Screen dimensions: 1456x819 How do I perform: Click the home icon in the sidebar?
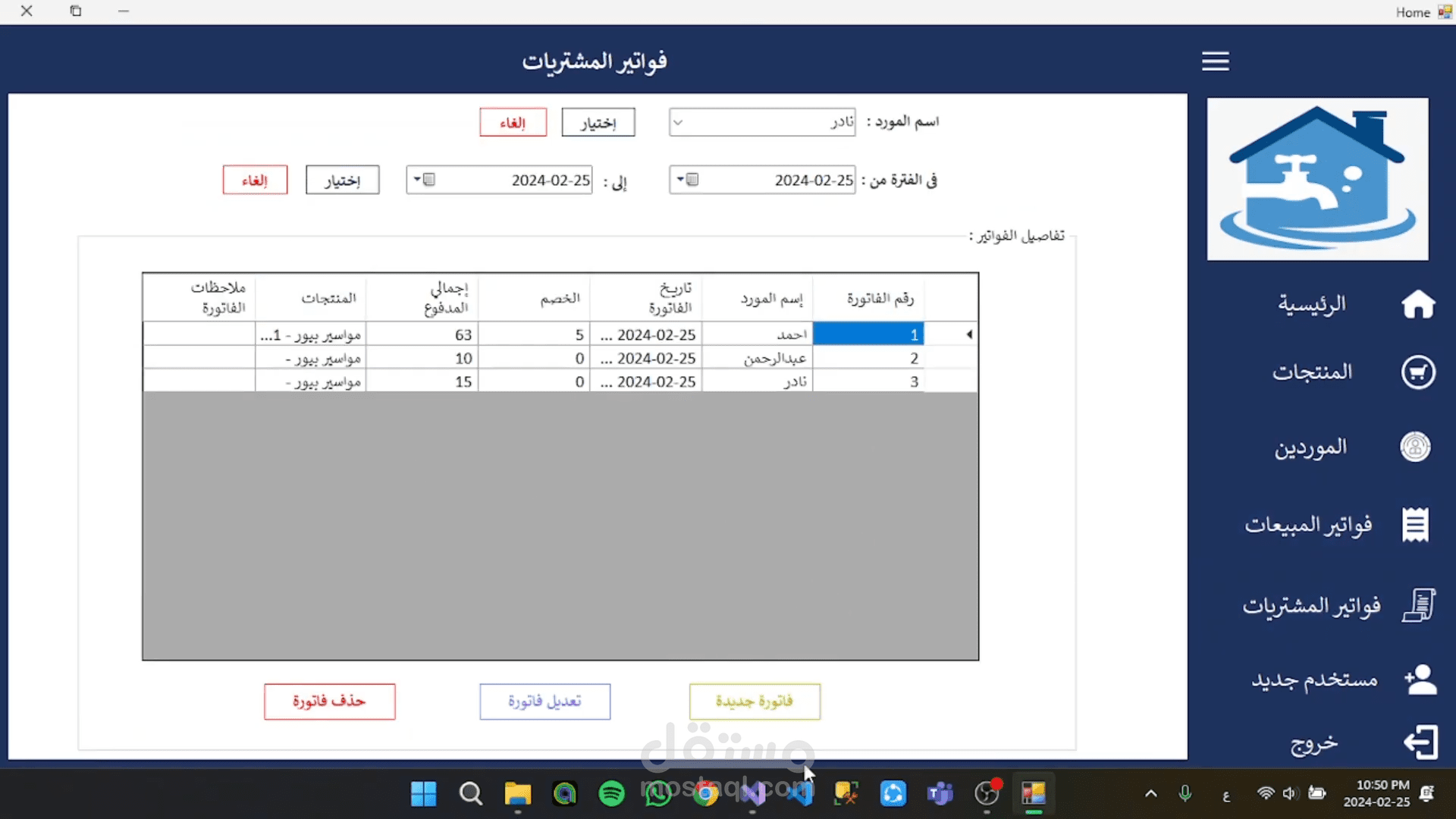click(1417, 305)
